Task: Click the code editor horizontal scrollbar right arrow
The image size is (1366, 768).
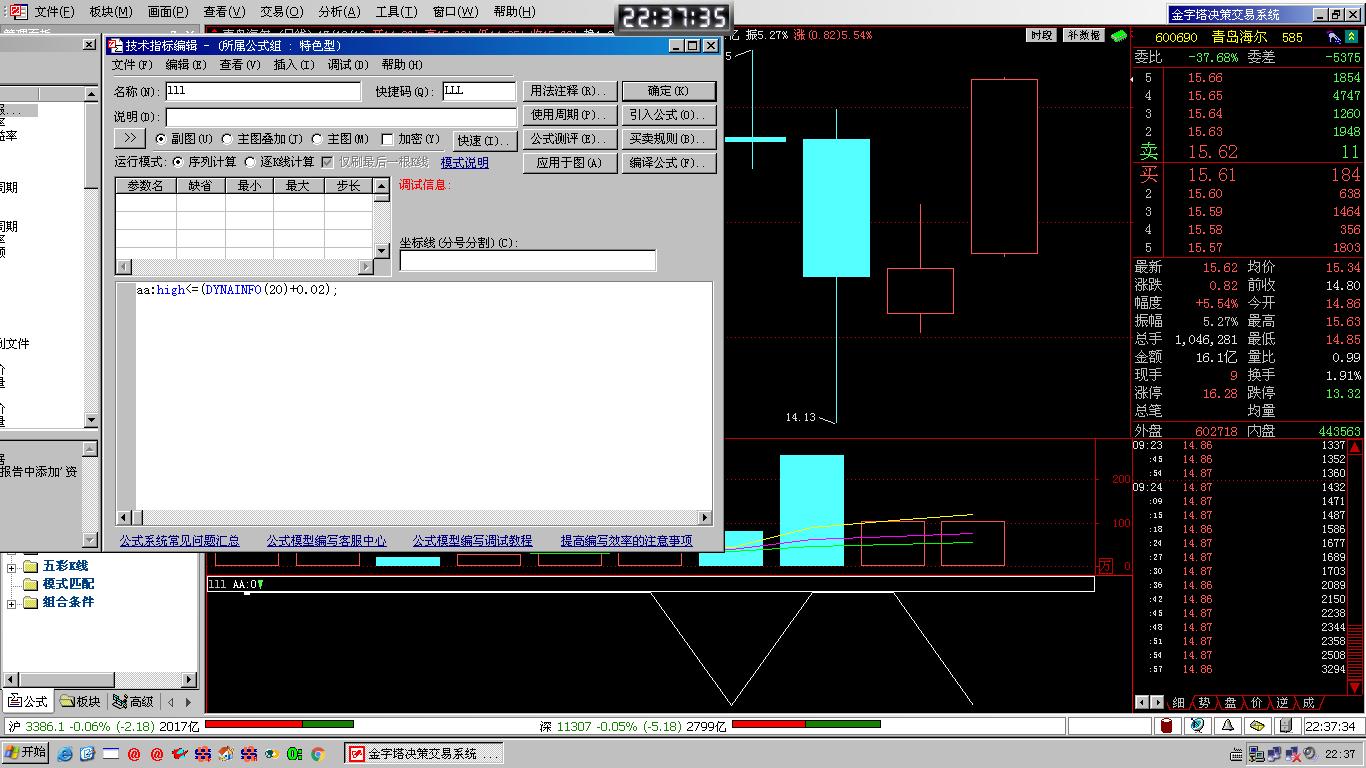Action: (x=705, y=517)
